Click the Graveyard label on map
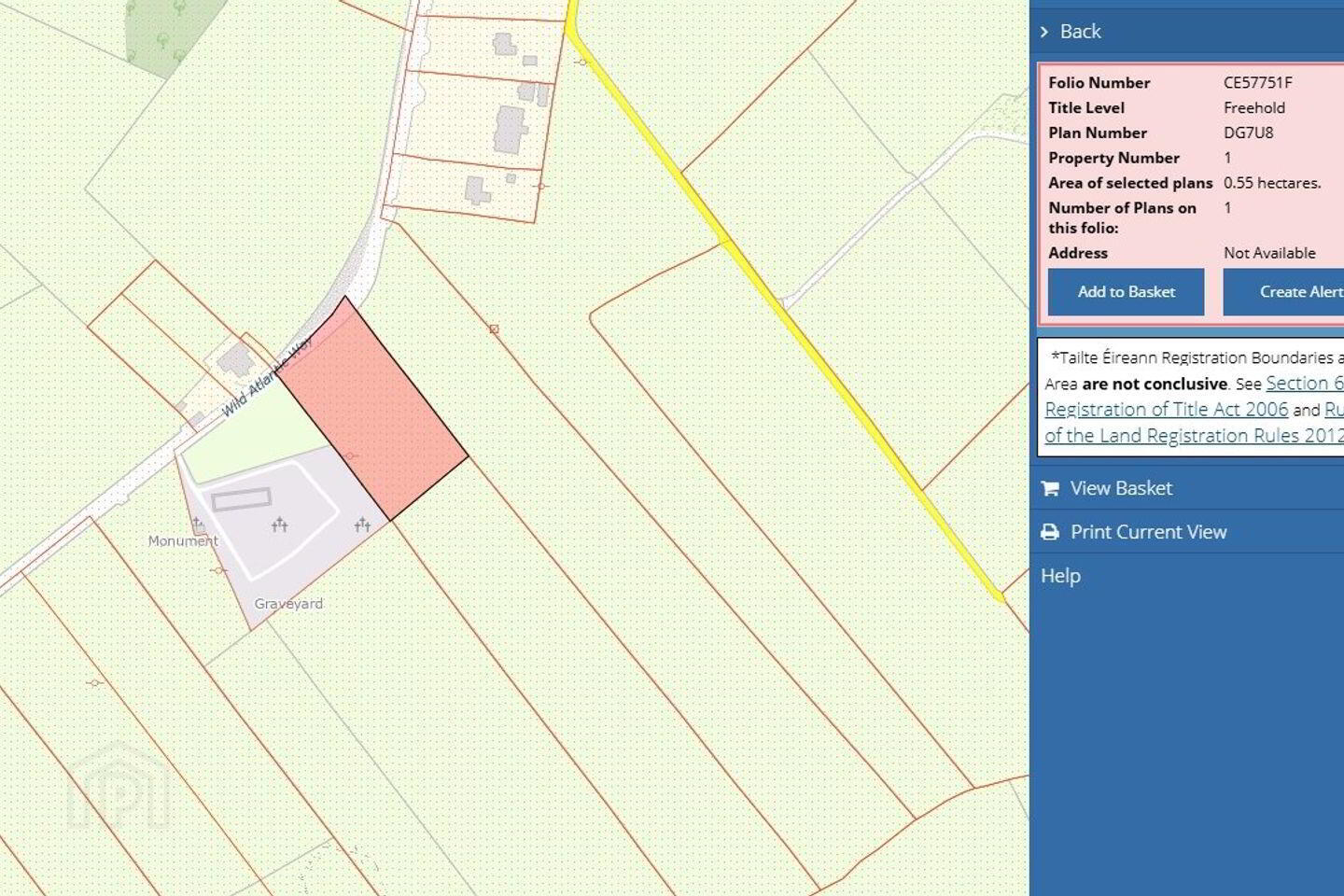This screenshot has width=1344, height=896. pyautogui.click(x=288, y=604)
